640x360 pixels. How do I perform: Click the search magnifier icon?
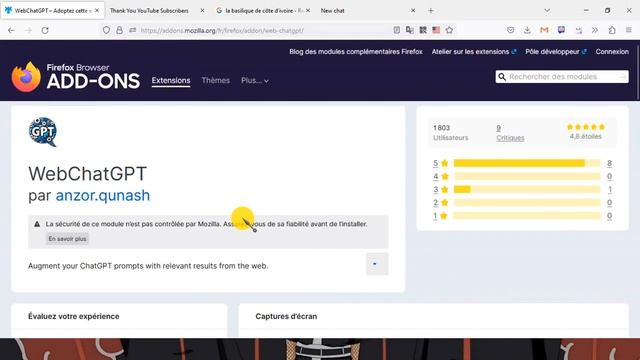point(502,77)
